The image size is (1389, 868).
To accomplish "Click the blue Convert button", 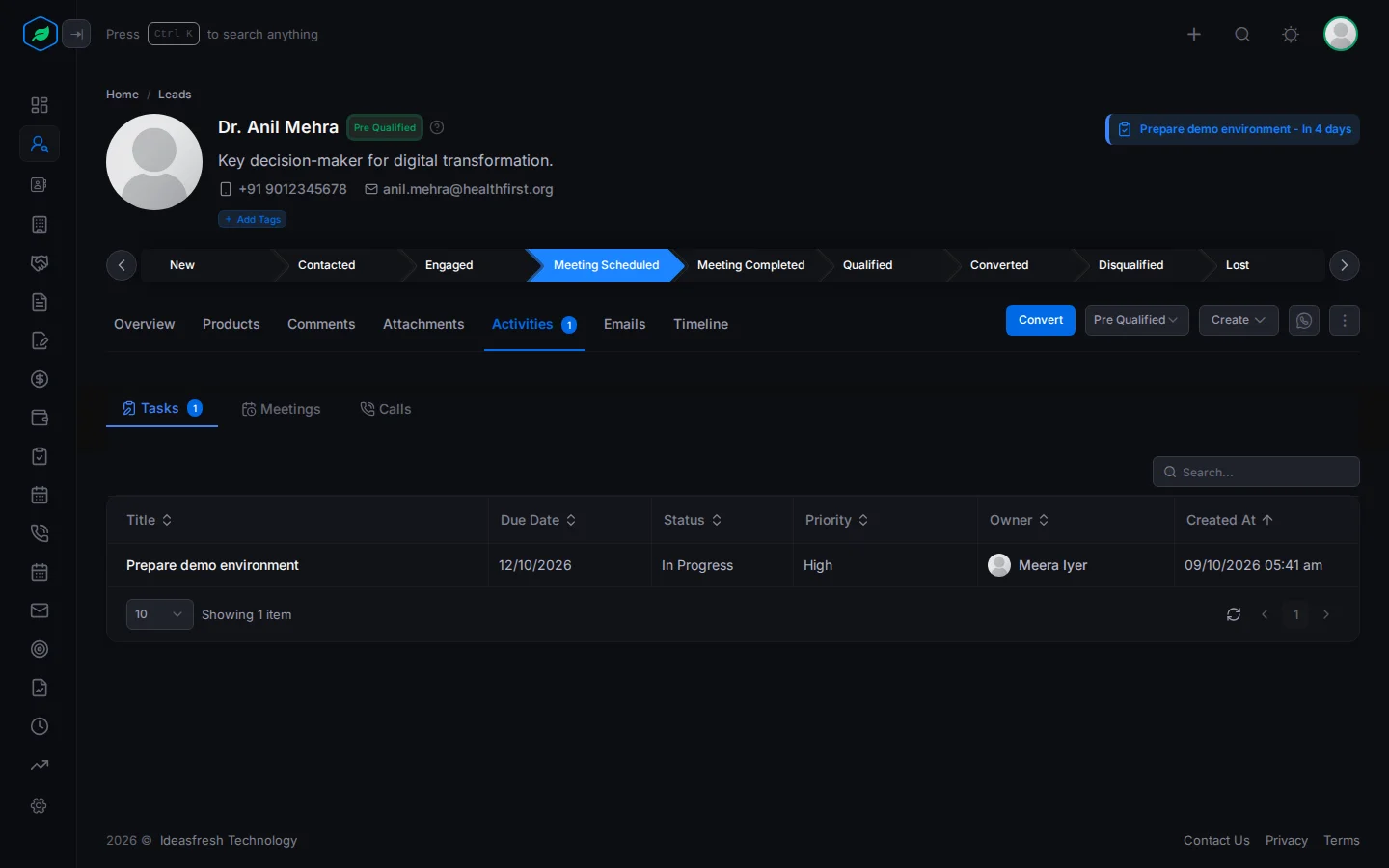I will pos(1041,320).
